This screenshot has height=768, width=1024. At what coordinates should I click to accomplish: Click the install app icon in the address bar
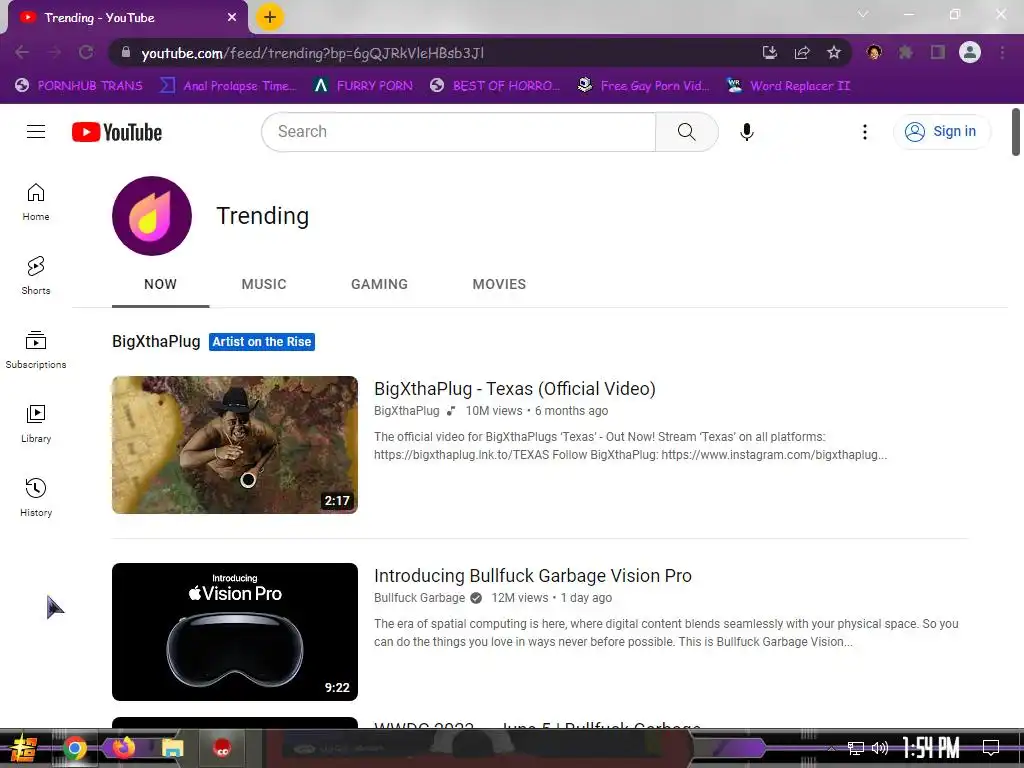click(x=770, y=52)
